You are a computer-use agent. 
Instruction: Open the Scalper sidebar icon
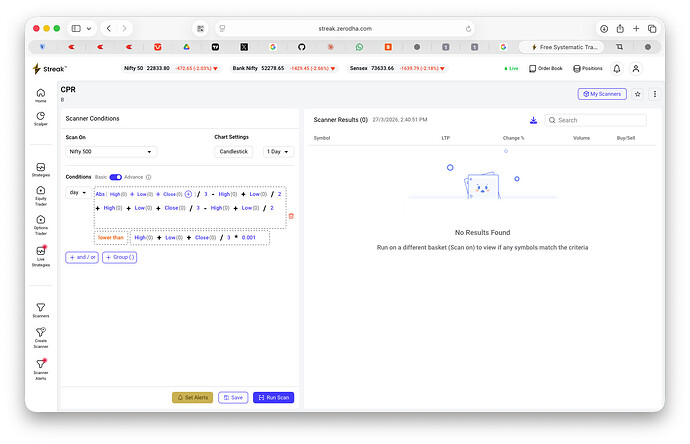pos(40,118)
